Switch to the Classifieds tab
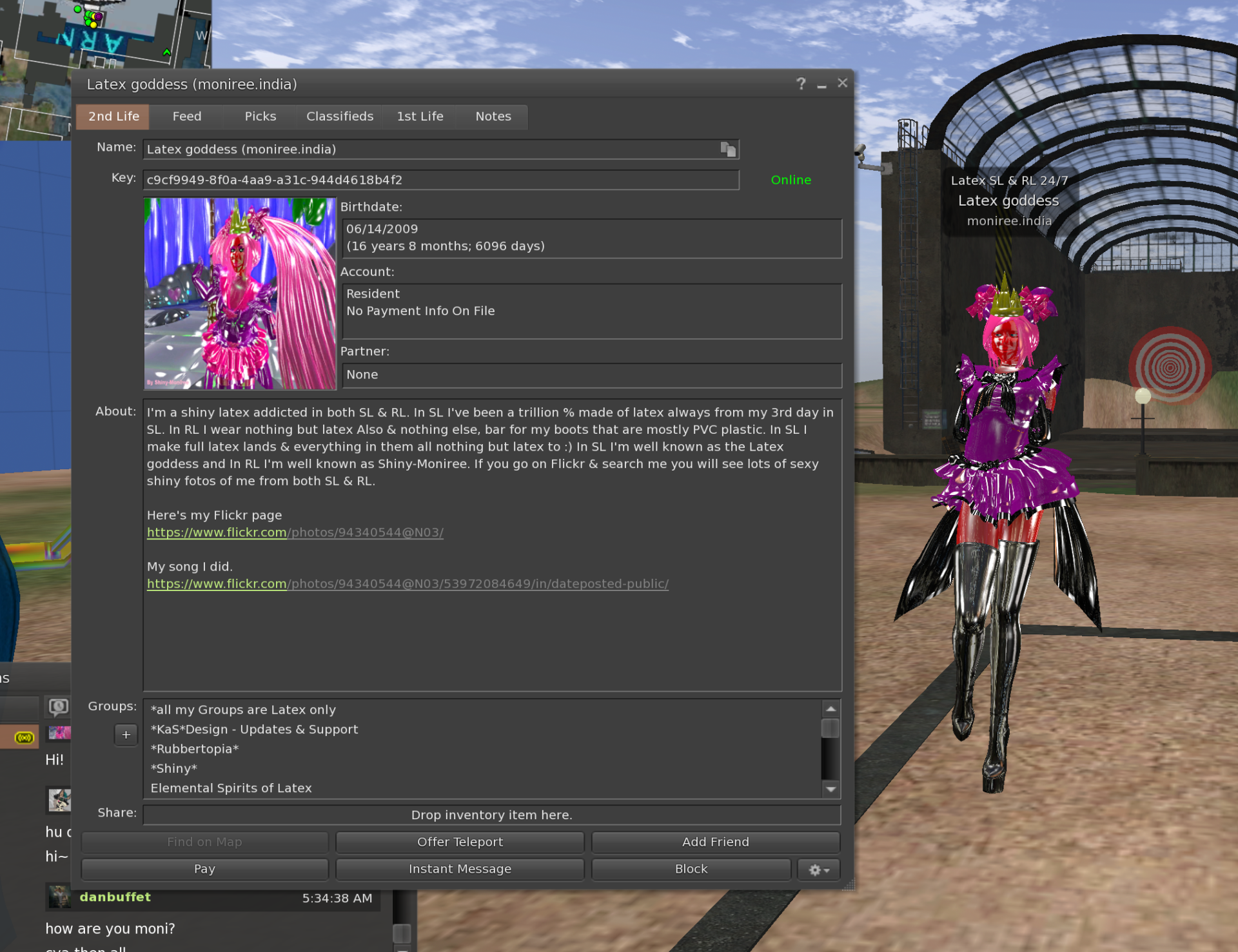 click(340, 116)
